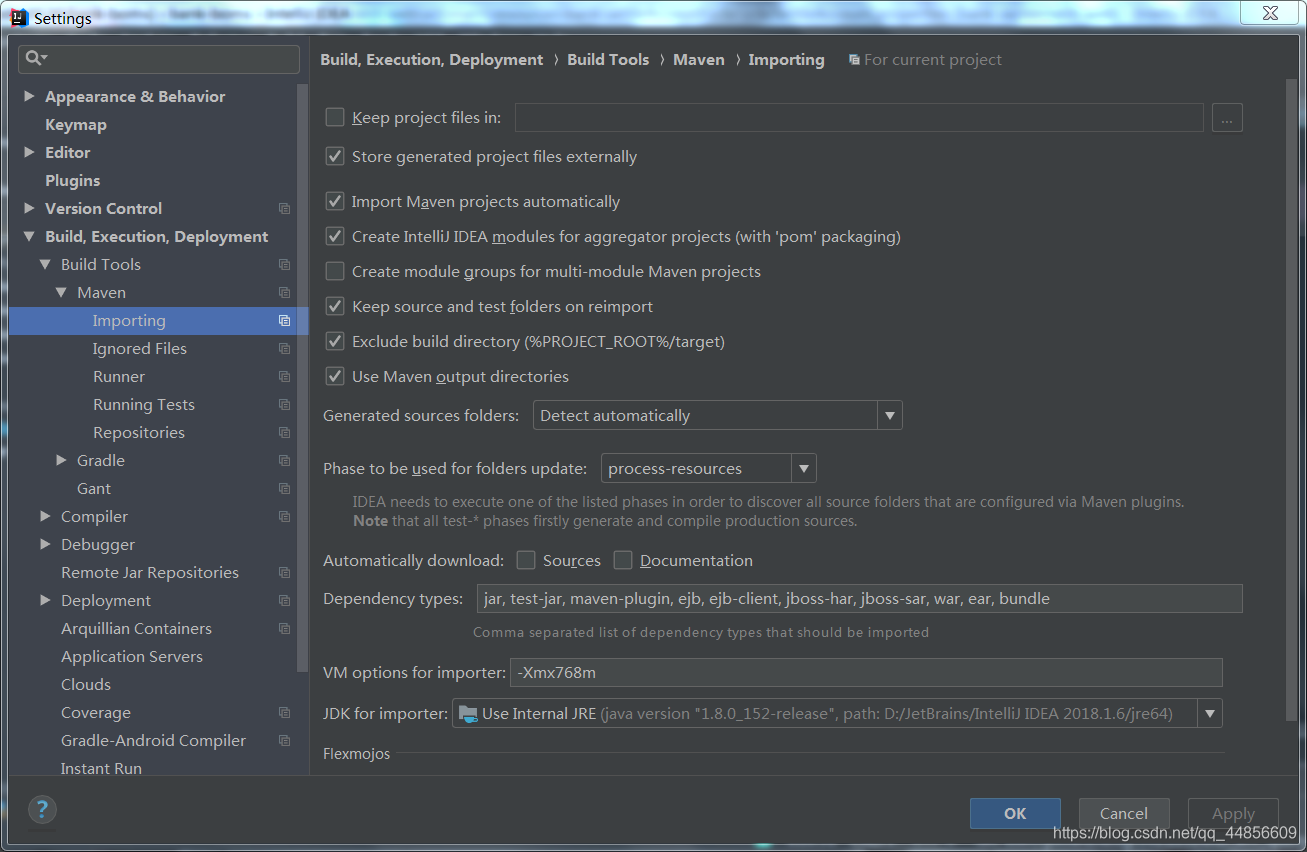Image resolution: width=1307 pixels, height=852 pixels.
Task: Click project-level icon next to Build Tools
Action: (284, 265)
